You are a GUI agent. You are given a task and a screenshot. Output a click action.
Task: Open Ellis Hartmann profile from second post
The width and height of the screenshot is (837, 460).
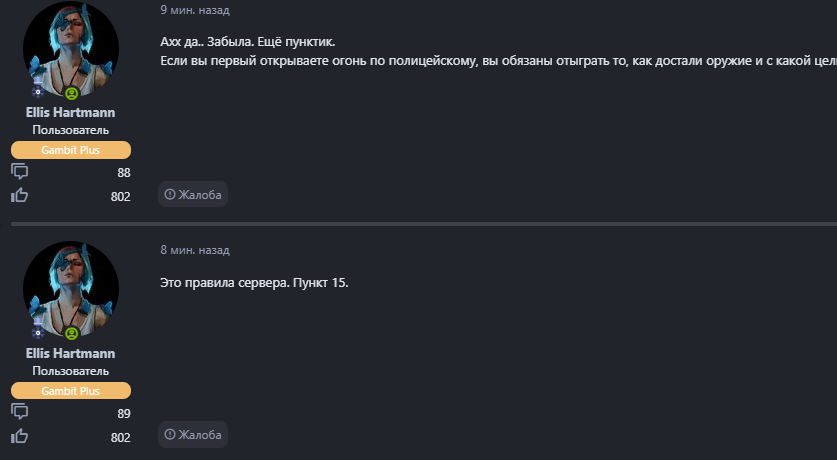[71, 353]
